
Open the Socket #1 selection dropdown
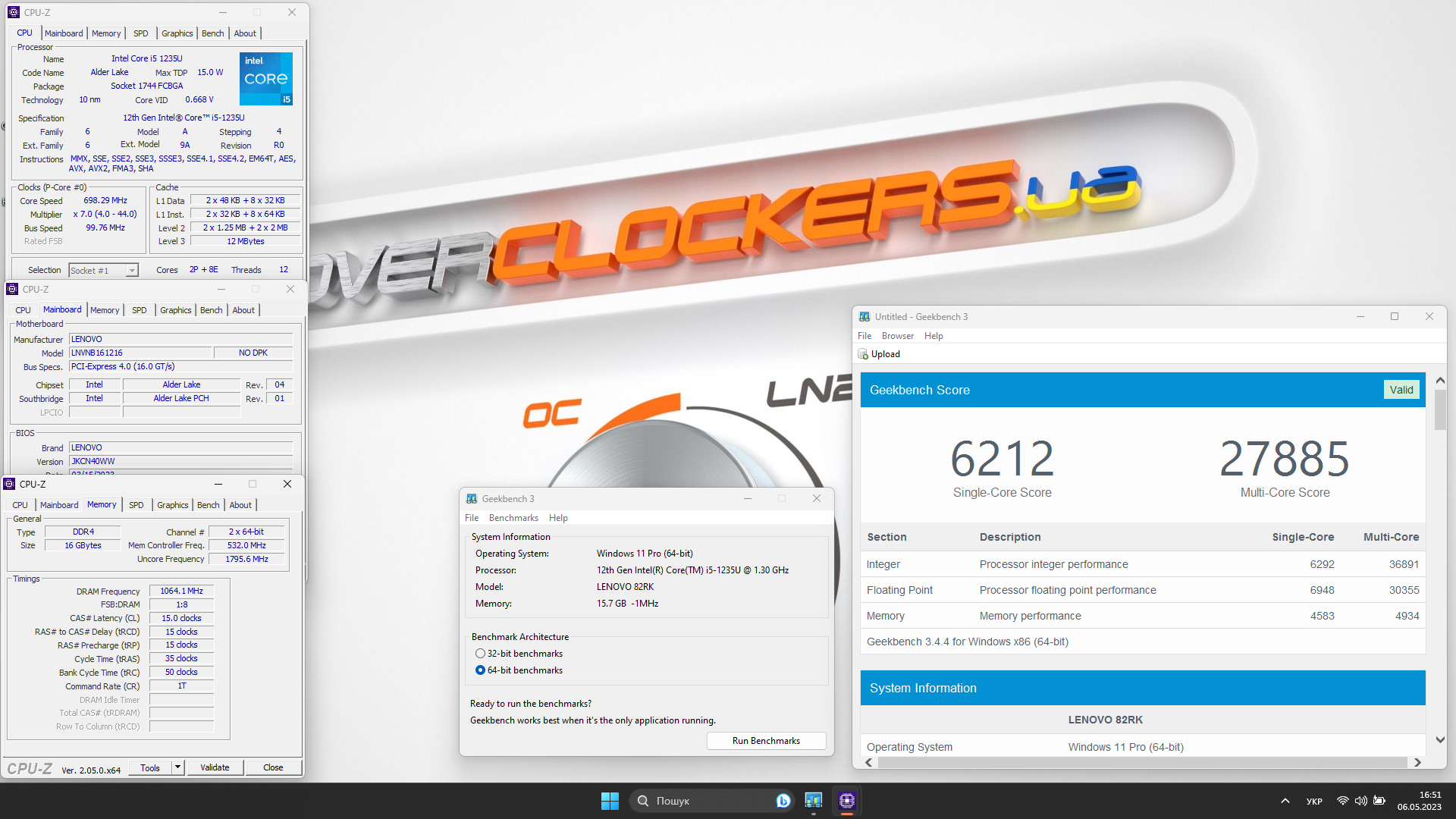coord(132,271)
